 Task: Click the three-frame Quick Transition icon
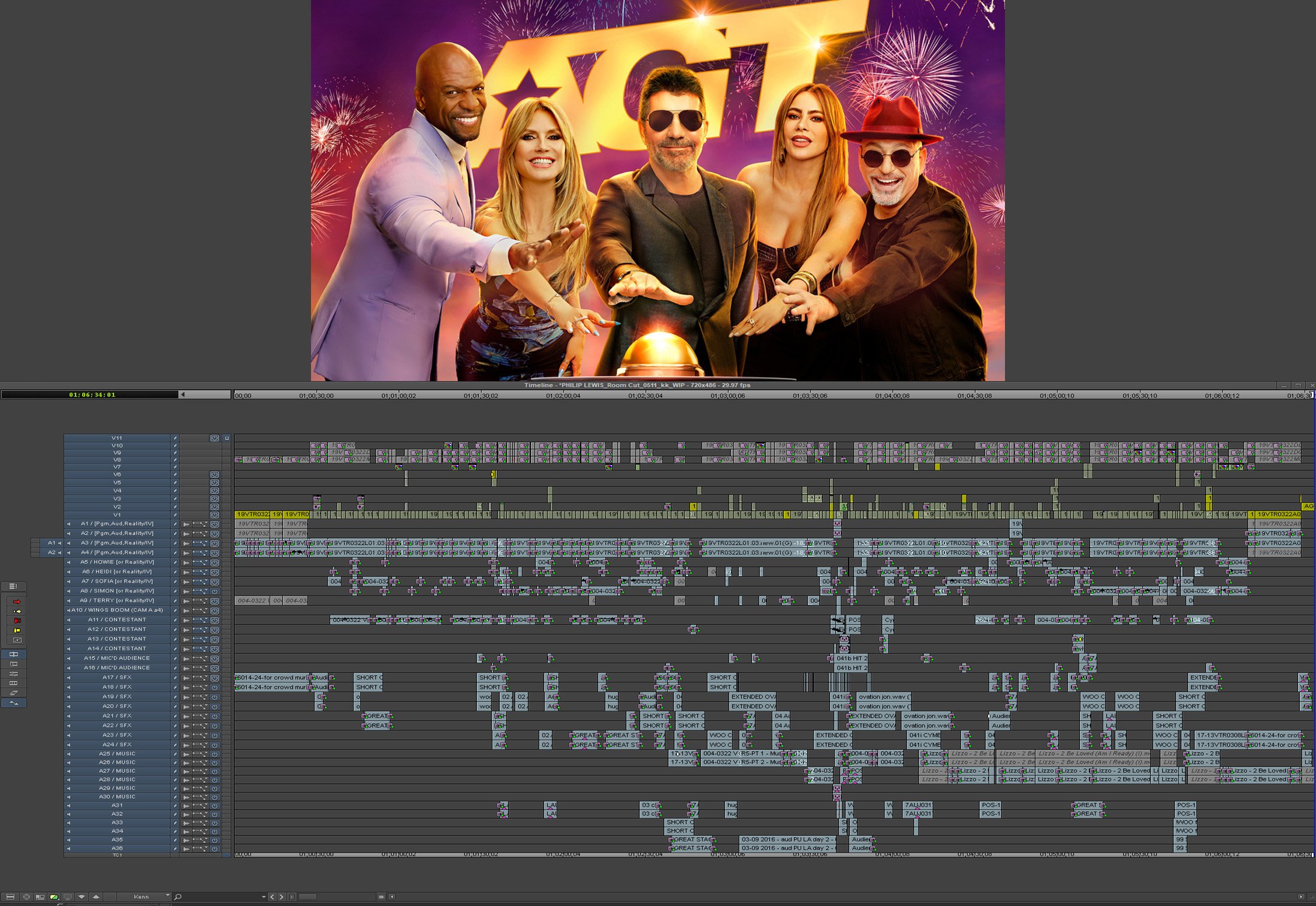[x=14, y=683]
